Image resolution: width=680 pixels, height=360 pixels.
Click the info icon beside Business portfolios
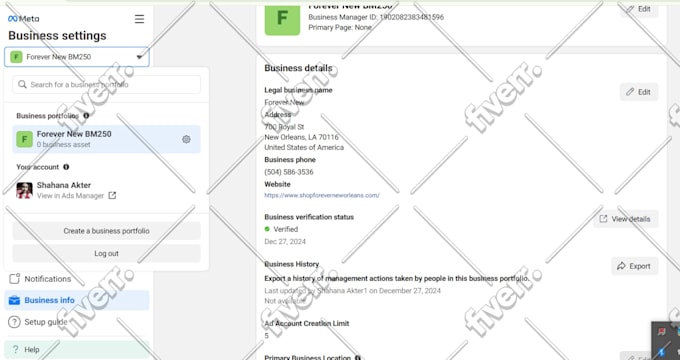[86, 116]
